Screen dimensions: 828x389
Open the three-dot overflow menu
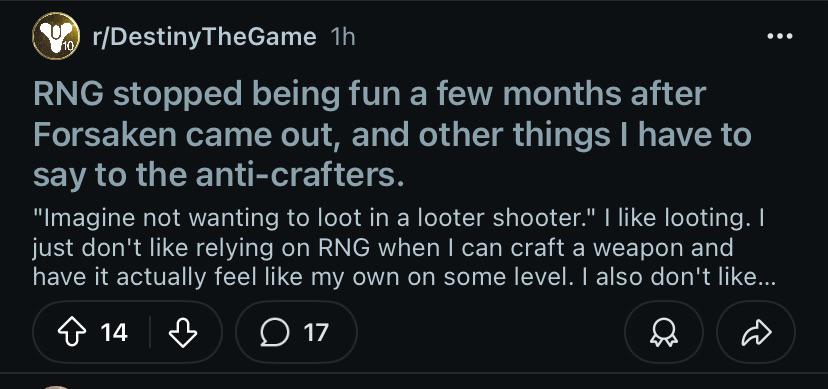click(780, 36)
